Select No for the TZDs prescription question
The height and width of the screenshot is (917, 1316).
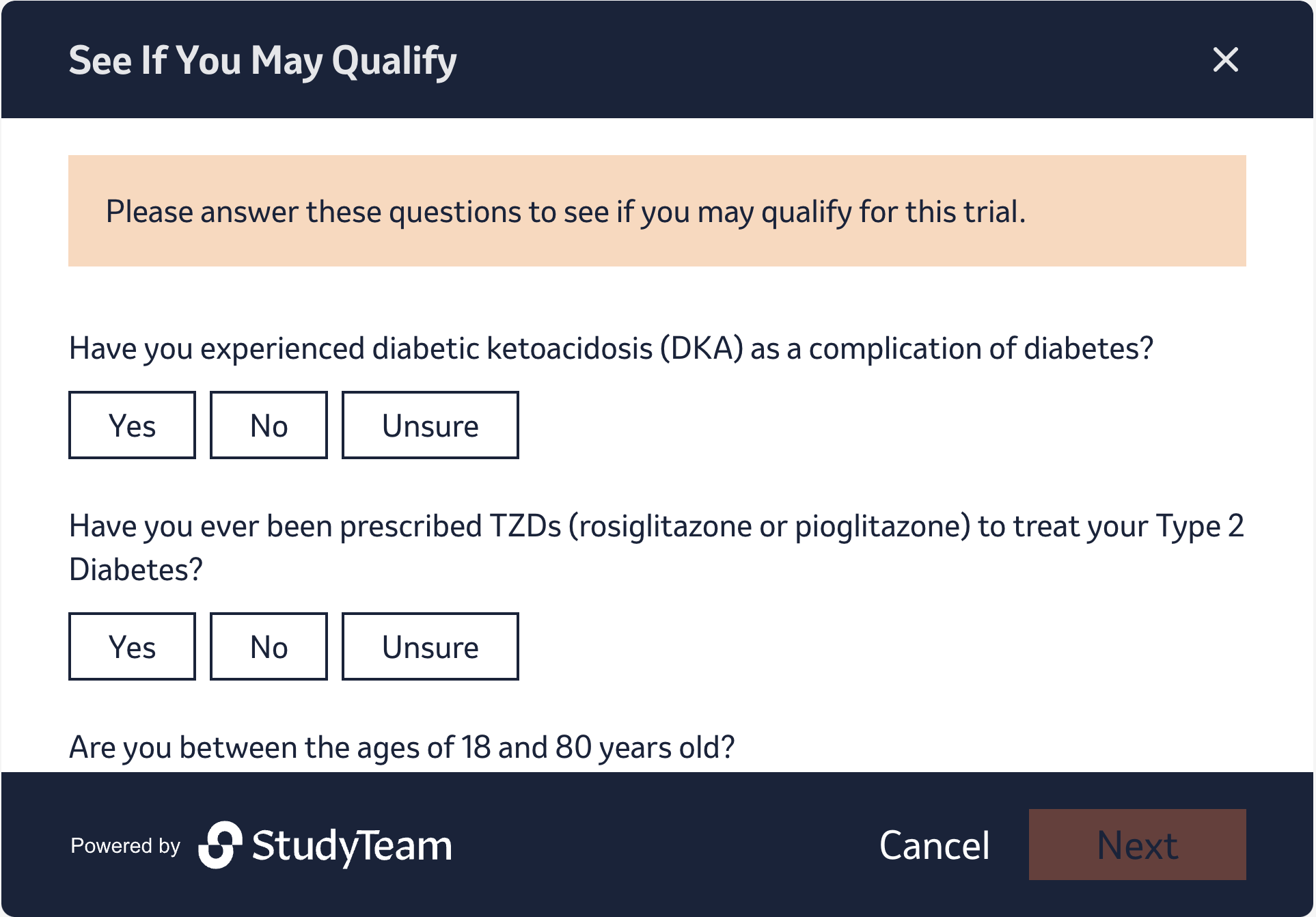click(x=269, y=646)
